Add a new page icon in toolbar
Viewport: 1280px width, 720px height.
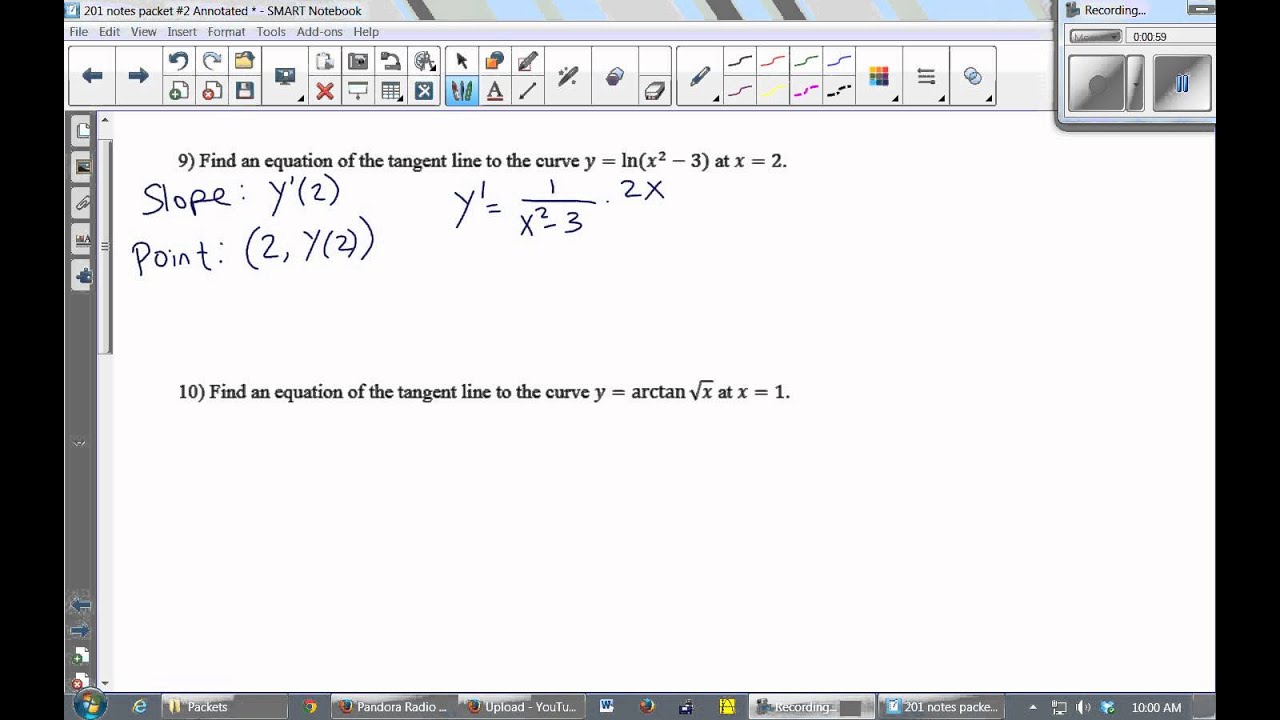point(178,91)
